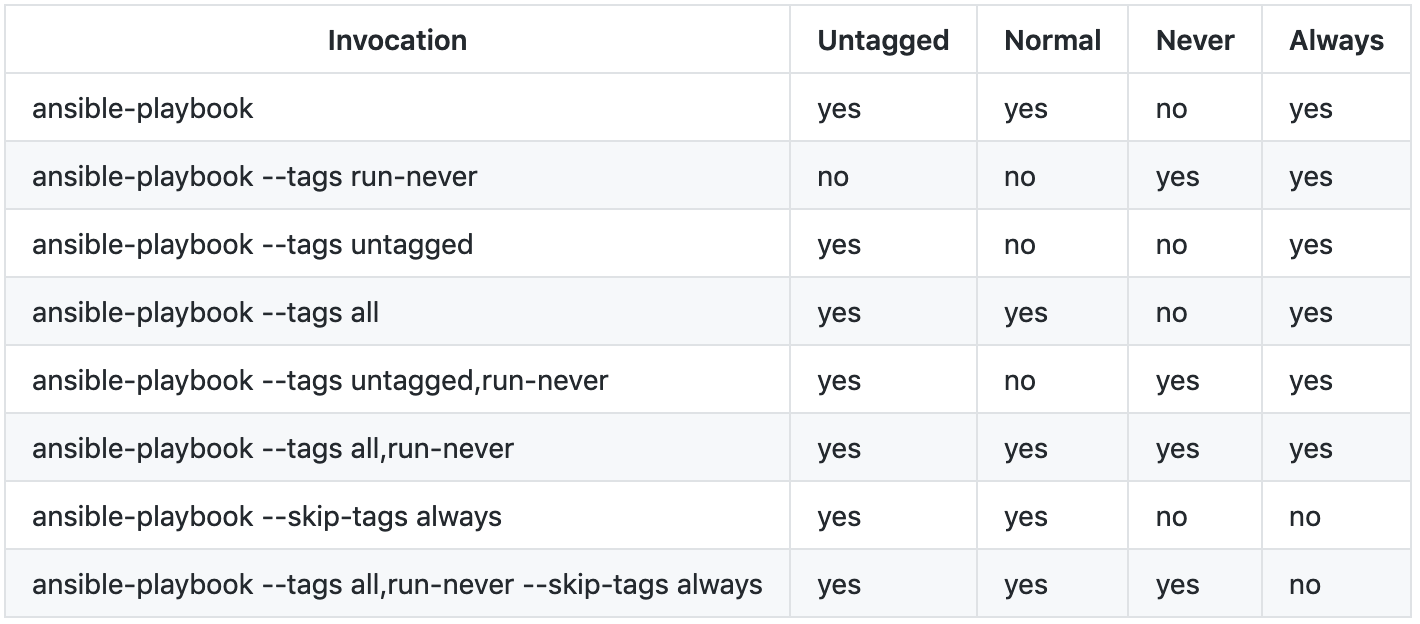Screen dimensions: 1420x624
Task: Click the Invocation column header
Action: coord(397,40)
